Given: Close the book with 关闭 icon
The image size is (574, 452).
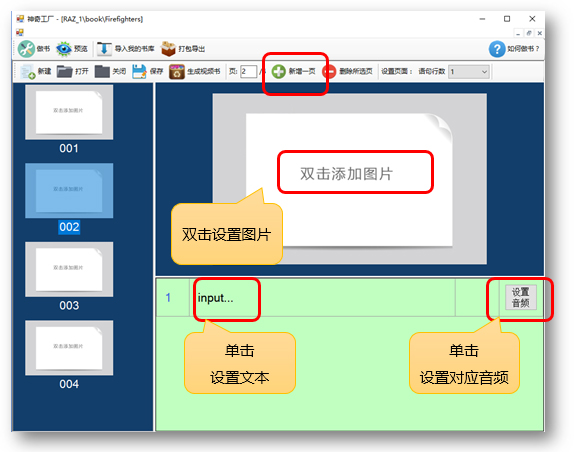Looking at the screenshot, I should (102, 71).
